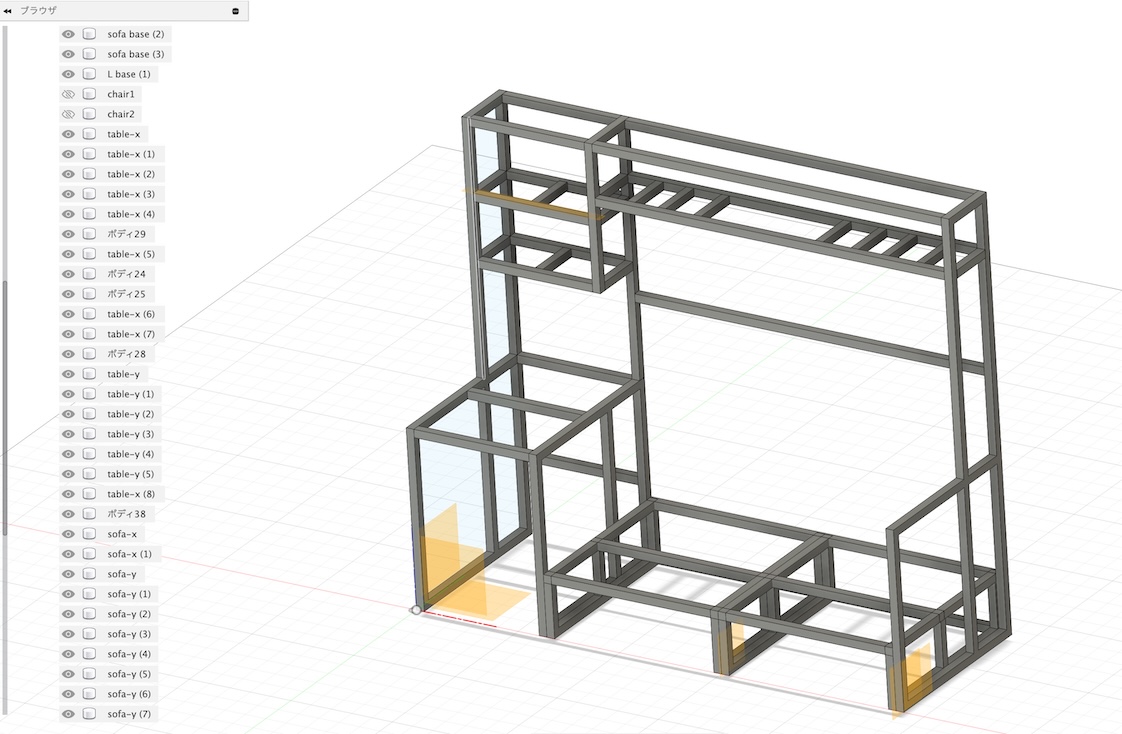Click the browser panel vertical scrollbar
The image size is (1122, 734).
pyautogui.click(x=4, y=408)
